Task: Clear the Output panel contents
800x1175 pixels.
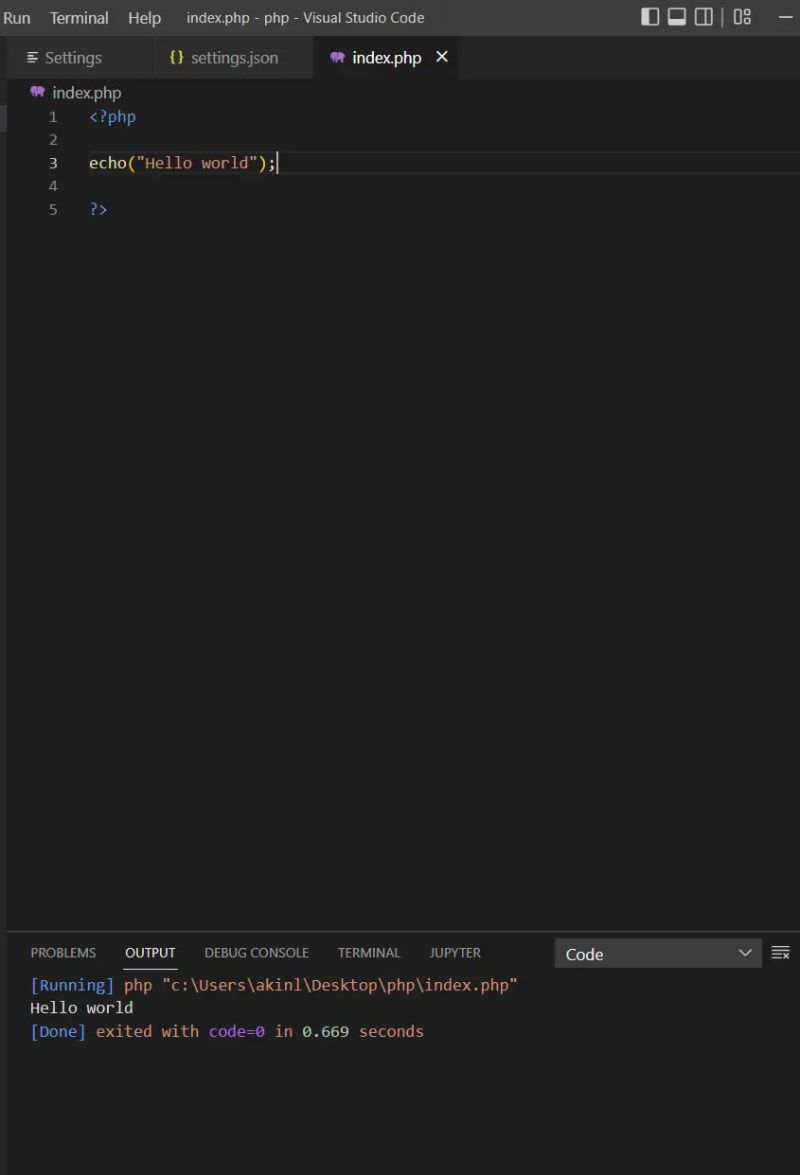Action: (780, 953)
